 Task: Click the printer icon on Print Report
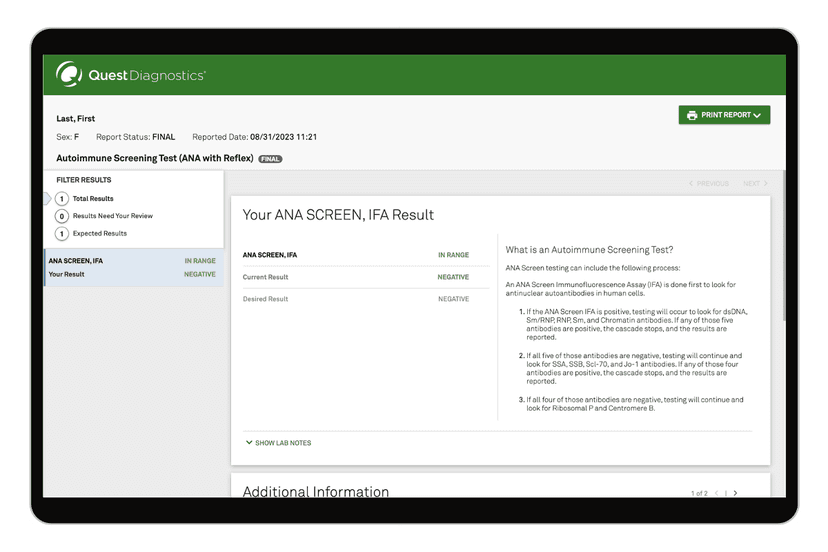[x=692, y=115]
